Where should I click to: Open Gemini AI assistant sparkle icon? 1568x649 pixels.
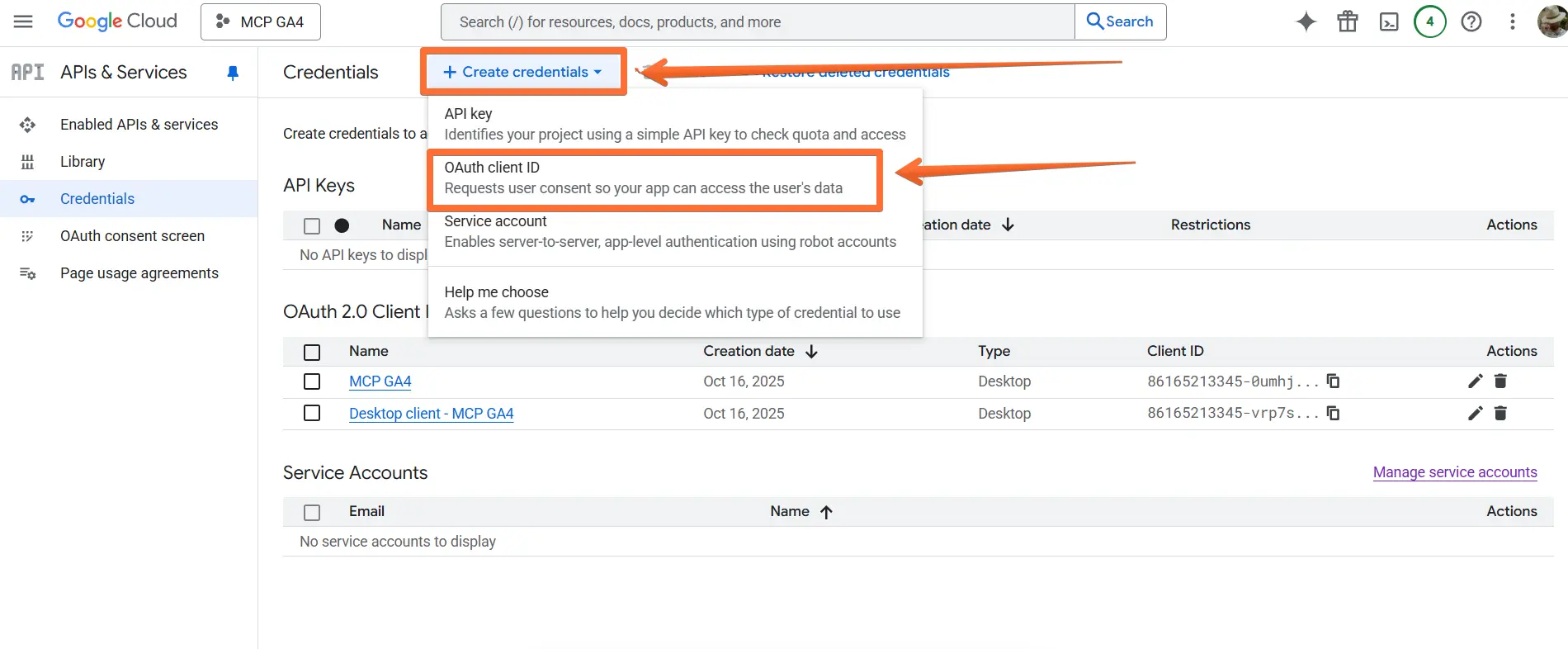1306,21
